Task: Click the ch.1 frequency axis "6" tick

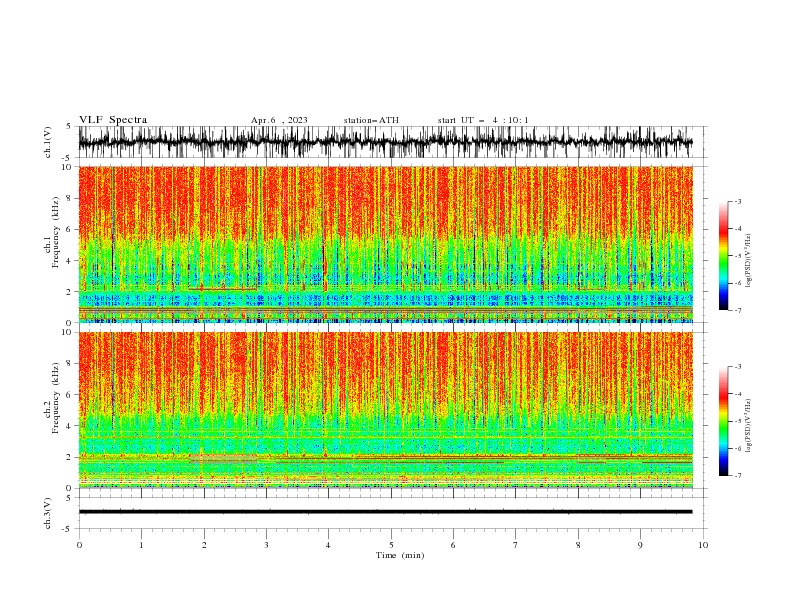Action: [69, 229]
